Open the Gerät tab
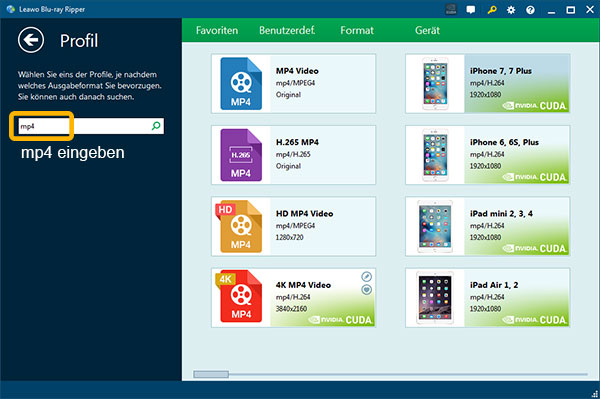The width and height of the screenshot is (600, 399). click(427, 31)
